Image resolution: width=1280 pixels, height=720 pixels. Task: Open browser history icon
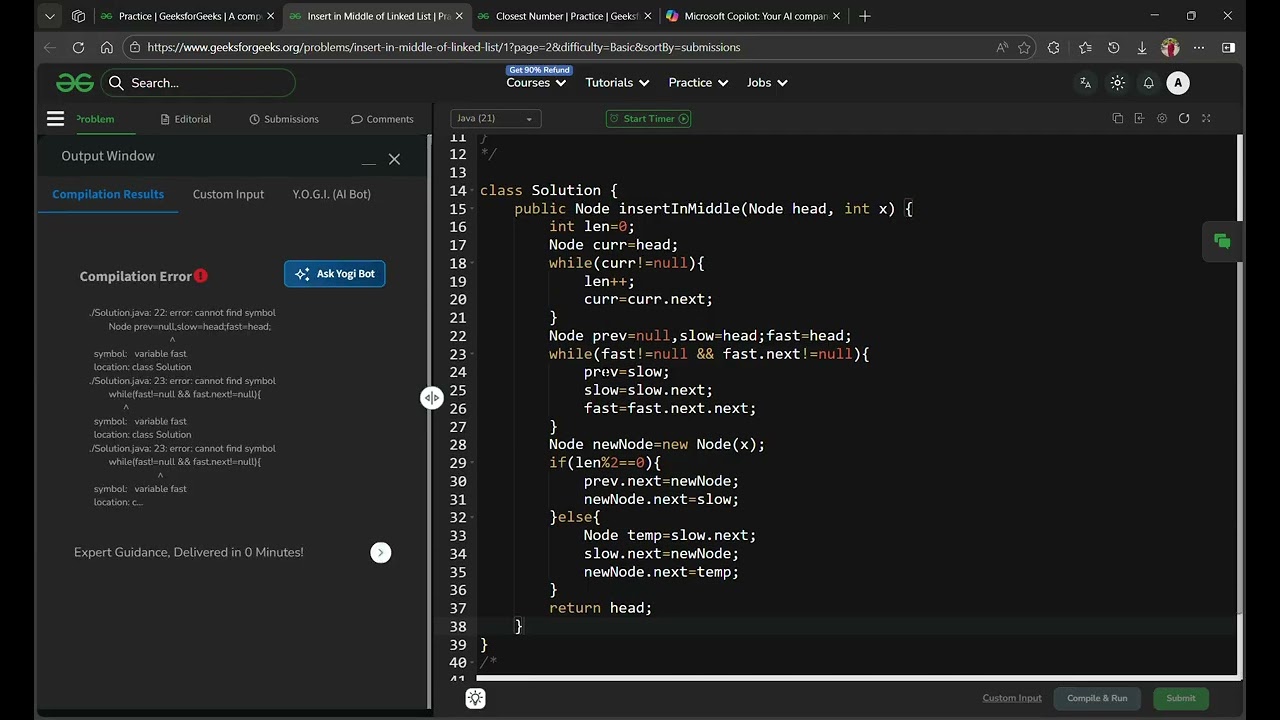(1113, 47)
